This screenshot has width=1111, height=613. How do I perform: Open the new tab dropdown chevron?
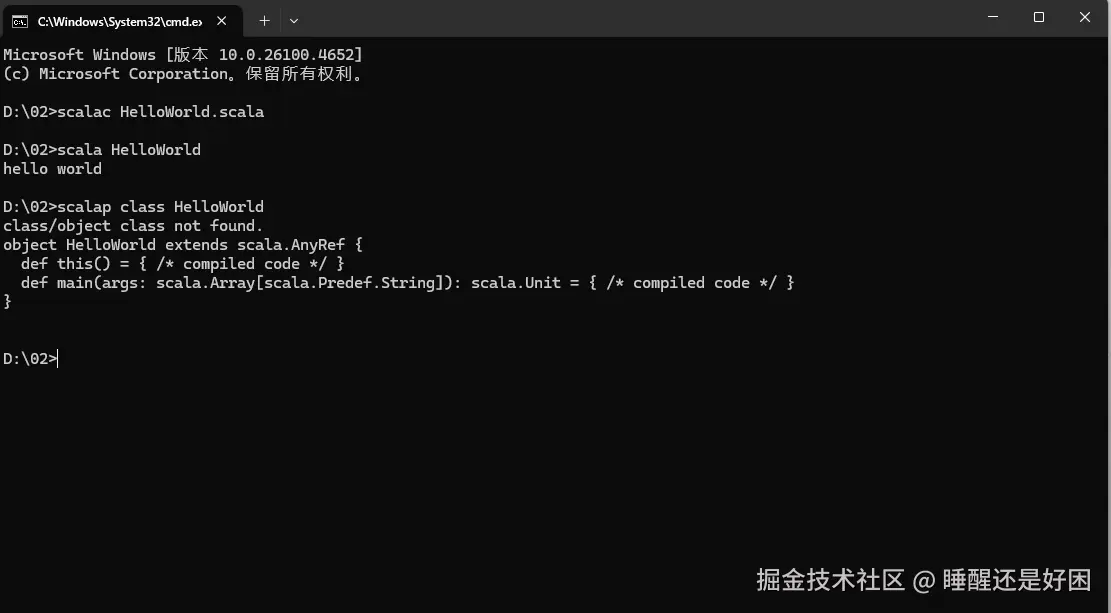coord(293,20)
